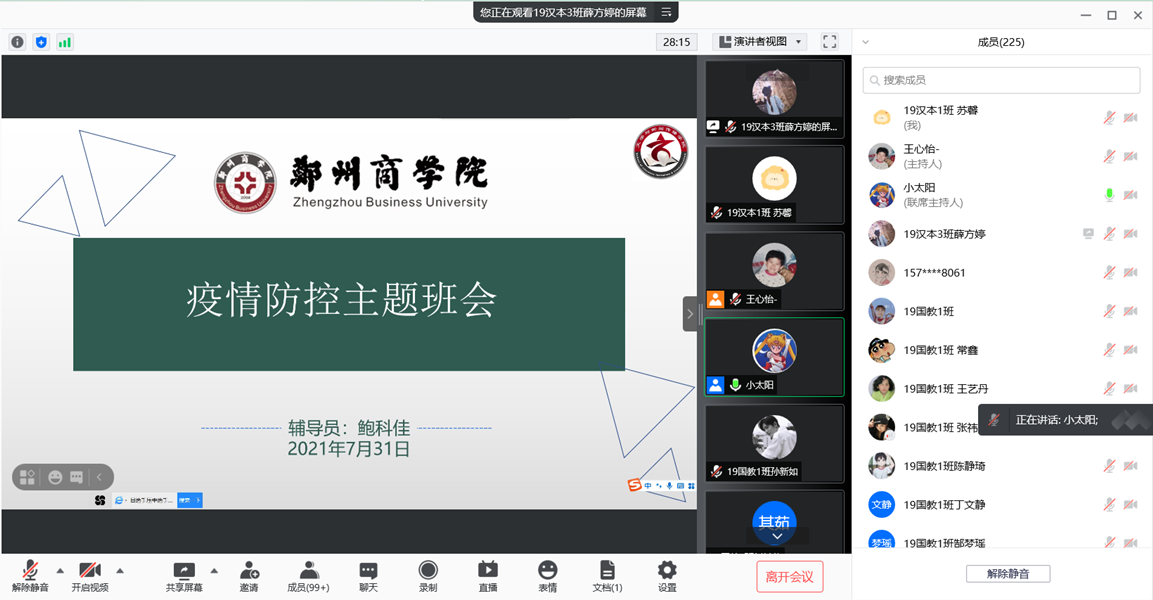Select the 19汉本1班 苏馨 video thumbnail

pyautogui.click(x=774, y=185)
